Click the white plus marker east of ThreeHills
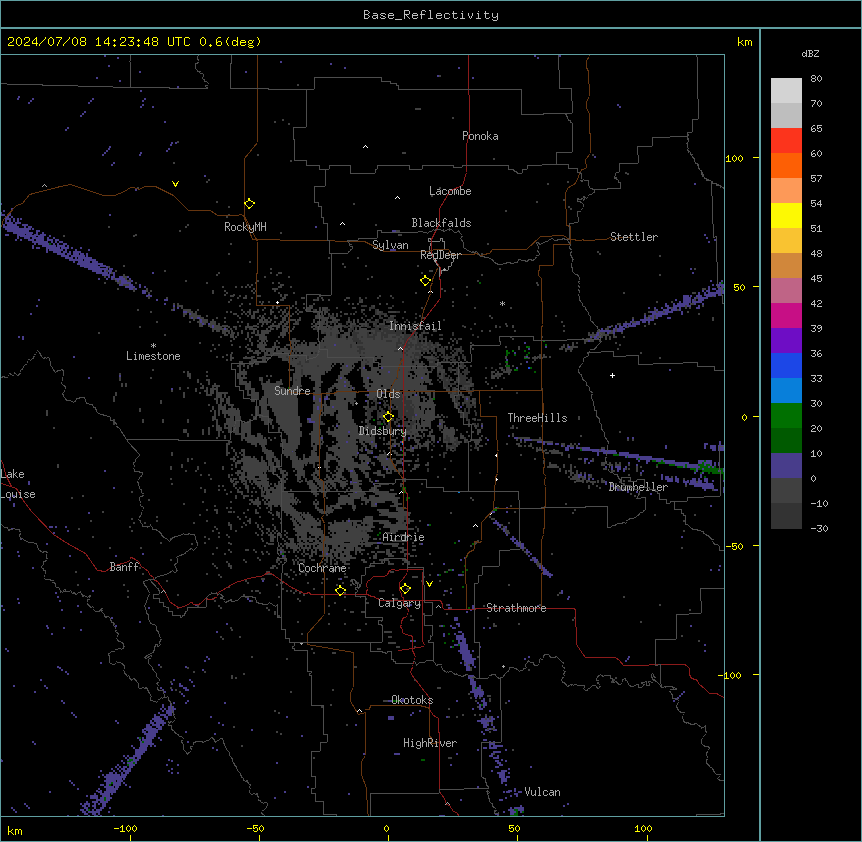Image resolution: width=862 pixels, height=842 pixels. click(612, 375)
